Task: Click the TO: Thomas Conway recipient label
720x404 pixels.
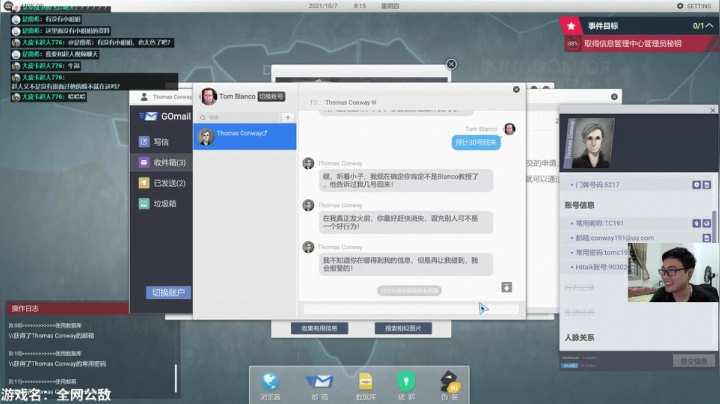Action: pyautogui.click(x=343, y=102)
